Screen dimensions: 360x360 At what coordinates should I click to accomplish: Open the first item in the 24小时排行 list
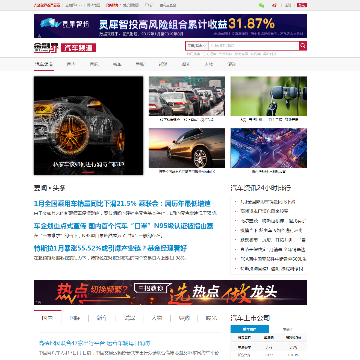click(x=269, y=202)
